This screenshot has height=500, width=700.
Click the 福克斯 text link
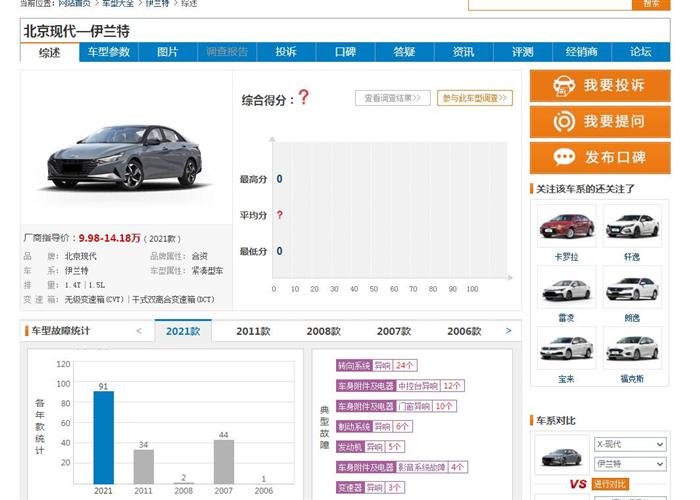coord(632,379)
